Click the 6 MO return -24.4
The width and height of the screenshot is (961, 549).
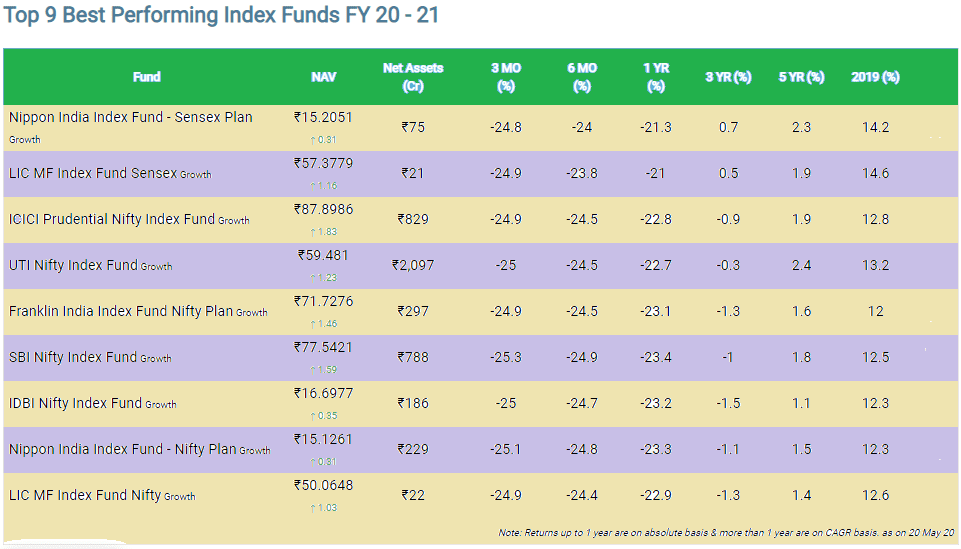pyautogui.click(x=582, y=495)
